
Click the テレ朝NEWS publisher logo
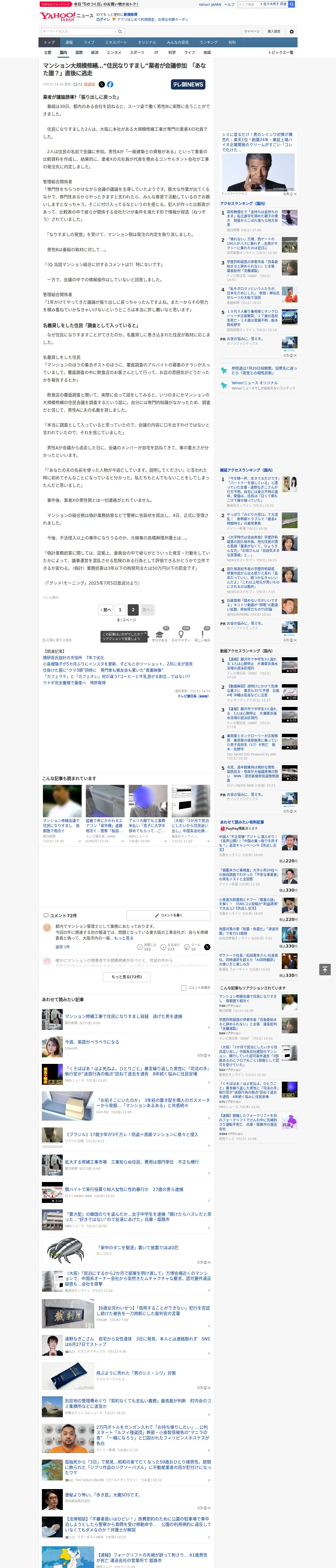pos(188,85)
